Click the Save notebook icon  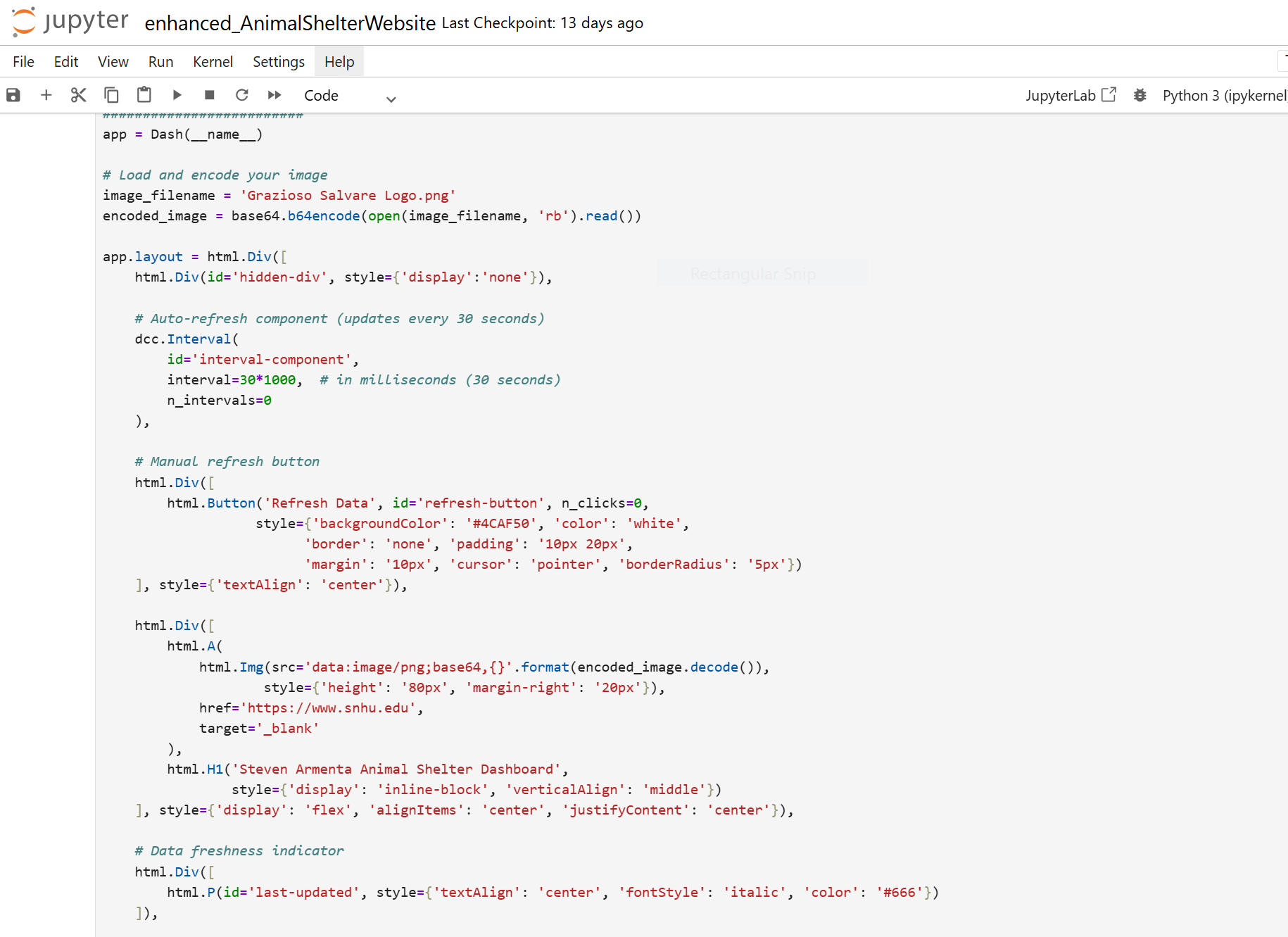pos(13,95)
